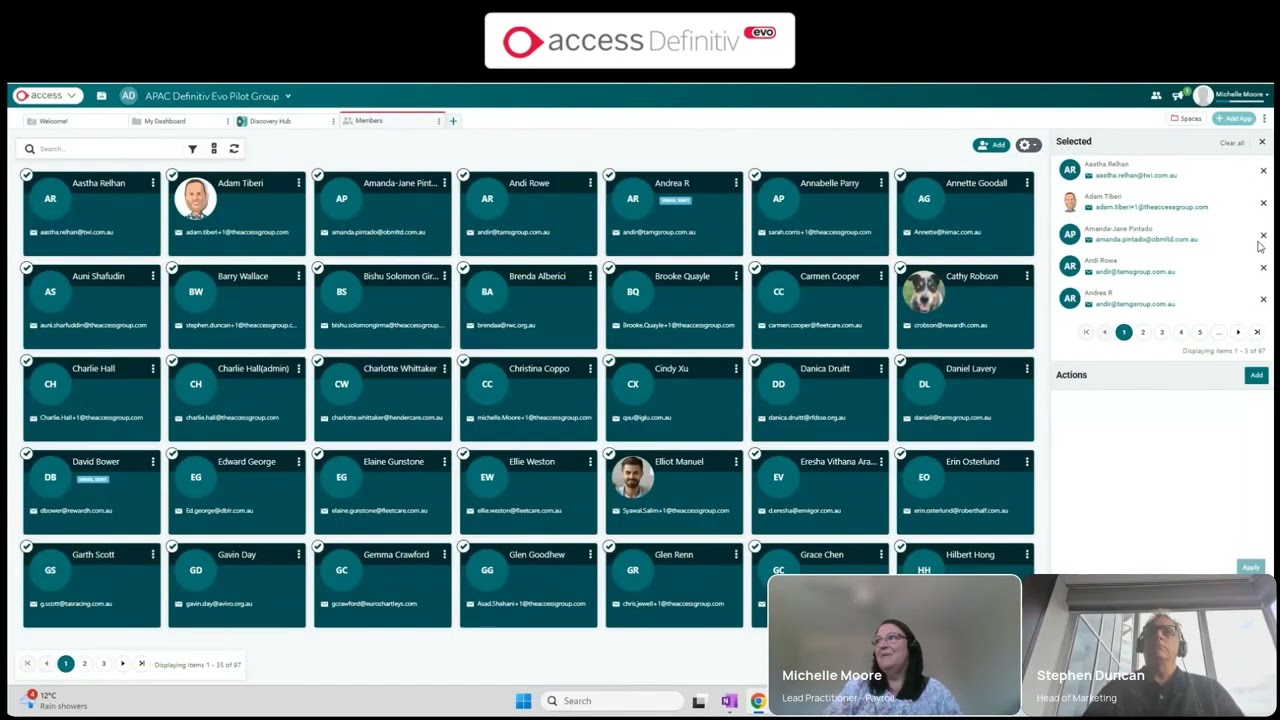Uncheck the Brooke Quayle card checkbox
This screenshot has width=1280, height=720.
[x=609, y=268]
